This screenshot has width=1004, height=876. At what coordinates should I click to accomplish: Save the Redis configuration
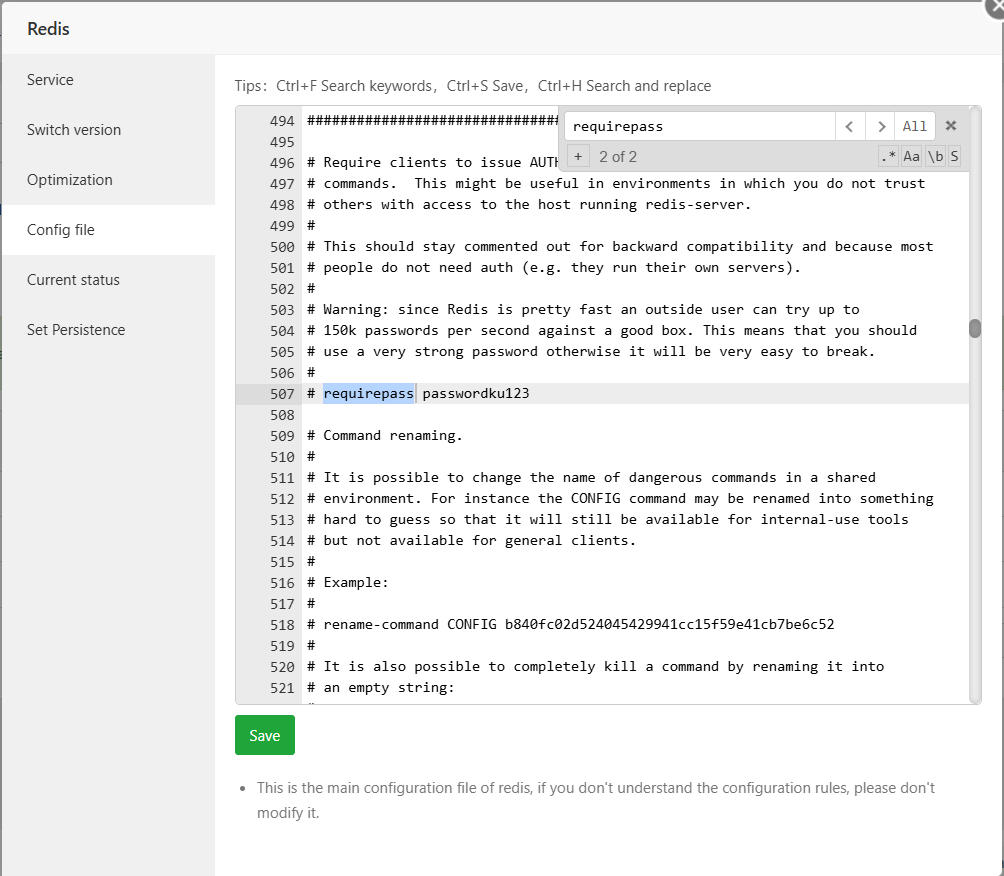tap(264, 734)
